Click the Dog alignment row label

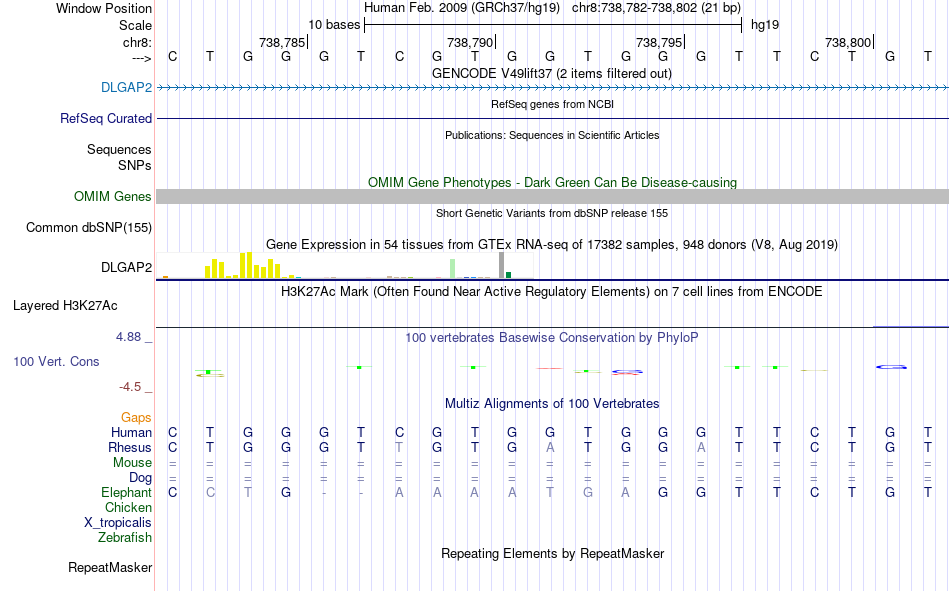140,478
